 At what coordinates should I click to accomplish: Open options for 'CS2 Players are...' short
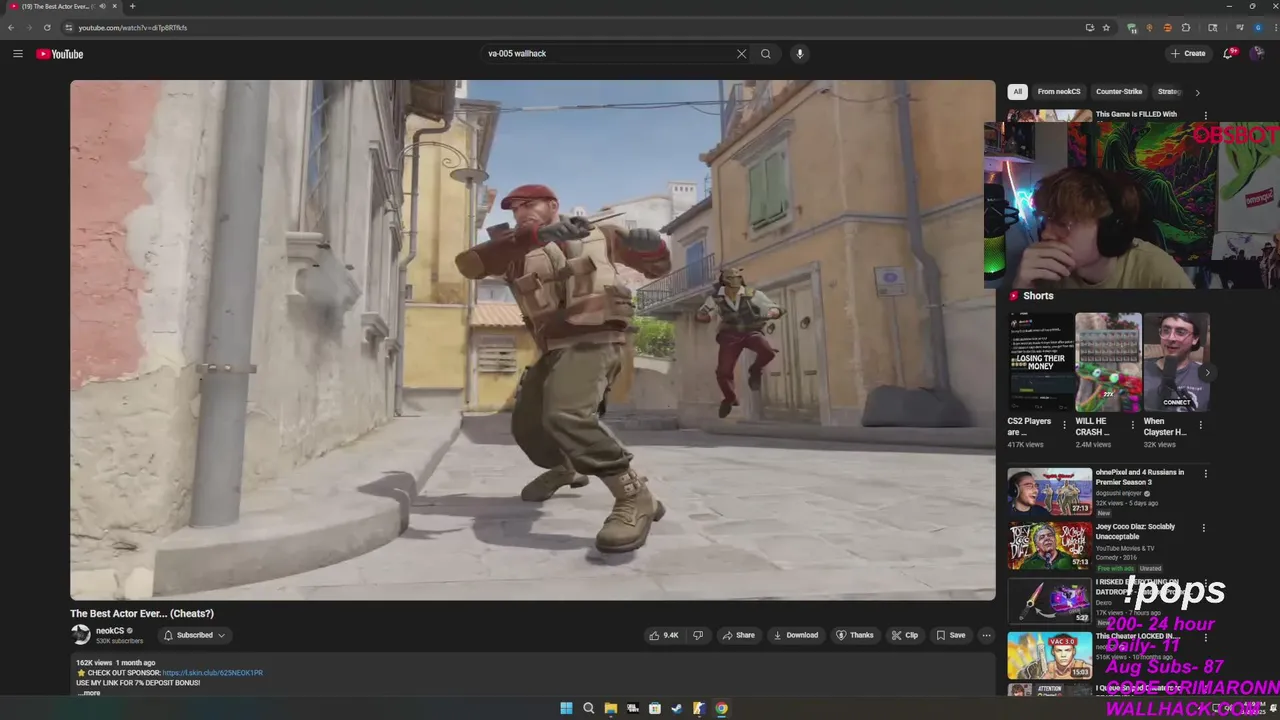(x=1064, y=425)
